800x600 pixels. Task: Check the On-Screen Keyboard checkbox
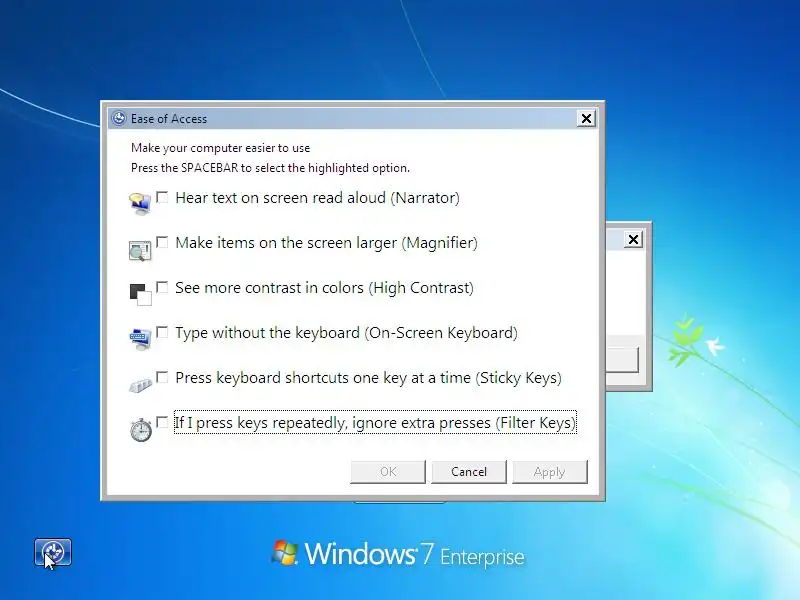click(162, 332)
